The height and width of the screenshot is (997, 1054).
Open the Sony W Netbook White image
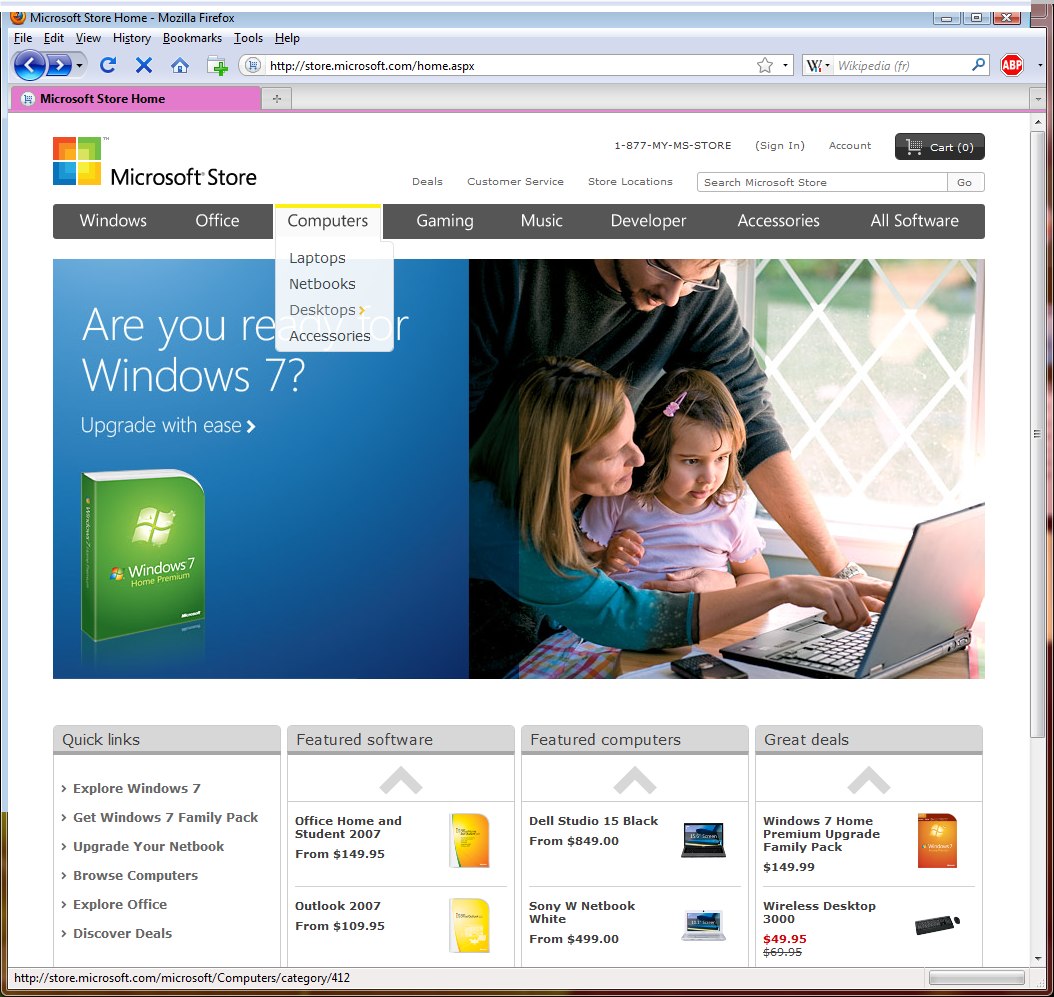pyautogui.click(x=703, y=925)
